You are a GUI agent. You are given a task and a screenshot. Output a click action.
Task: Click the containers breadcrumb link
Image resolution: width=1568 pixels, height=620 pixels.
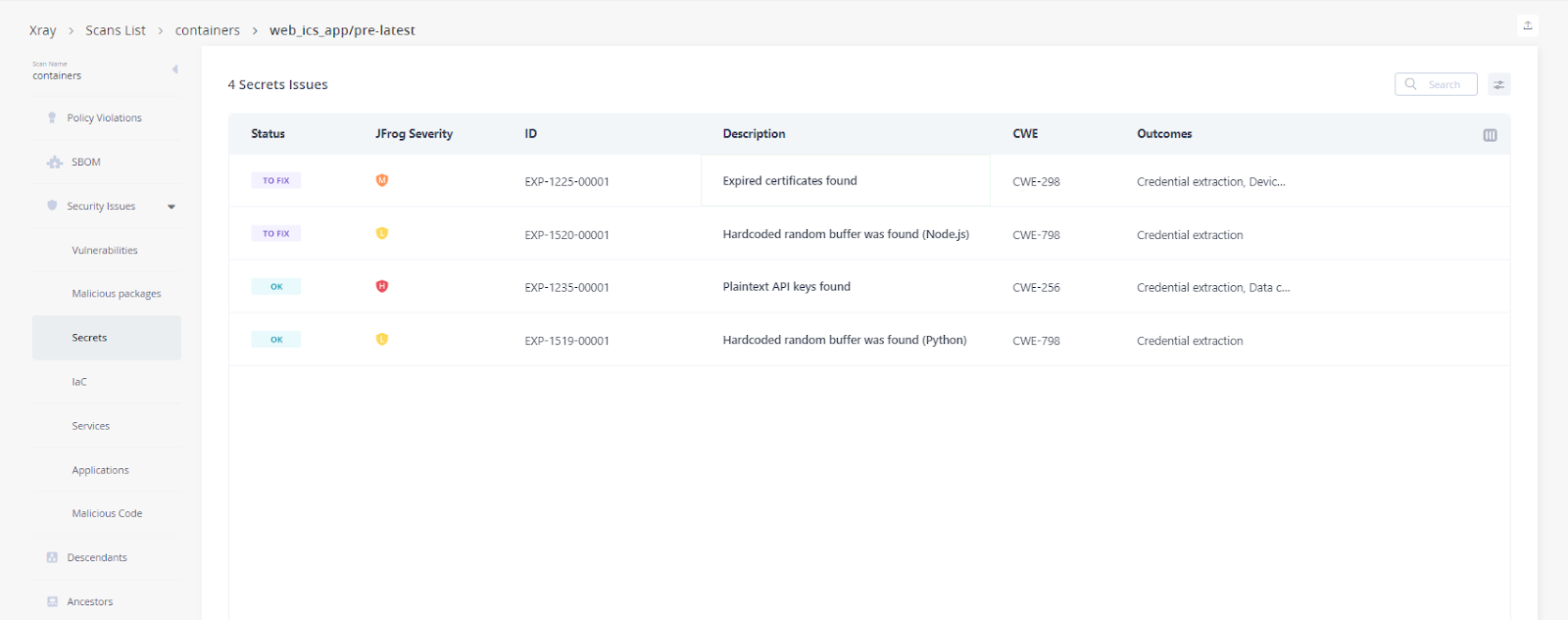pyautogui.click(x=207, y=30)
